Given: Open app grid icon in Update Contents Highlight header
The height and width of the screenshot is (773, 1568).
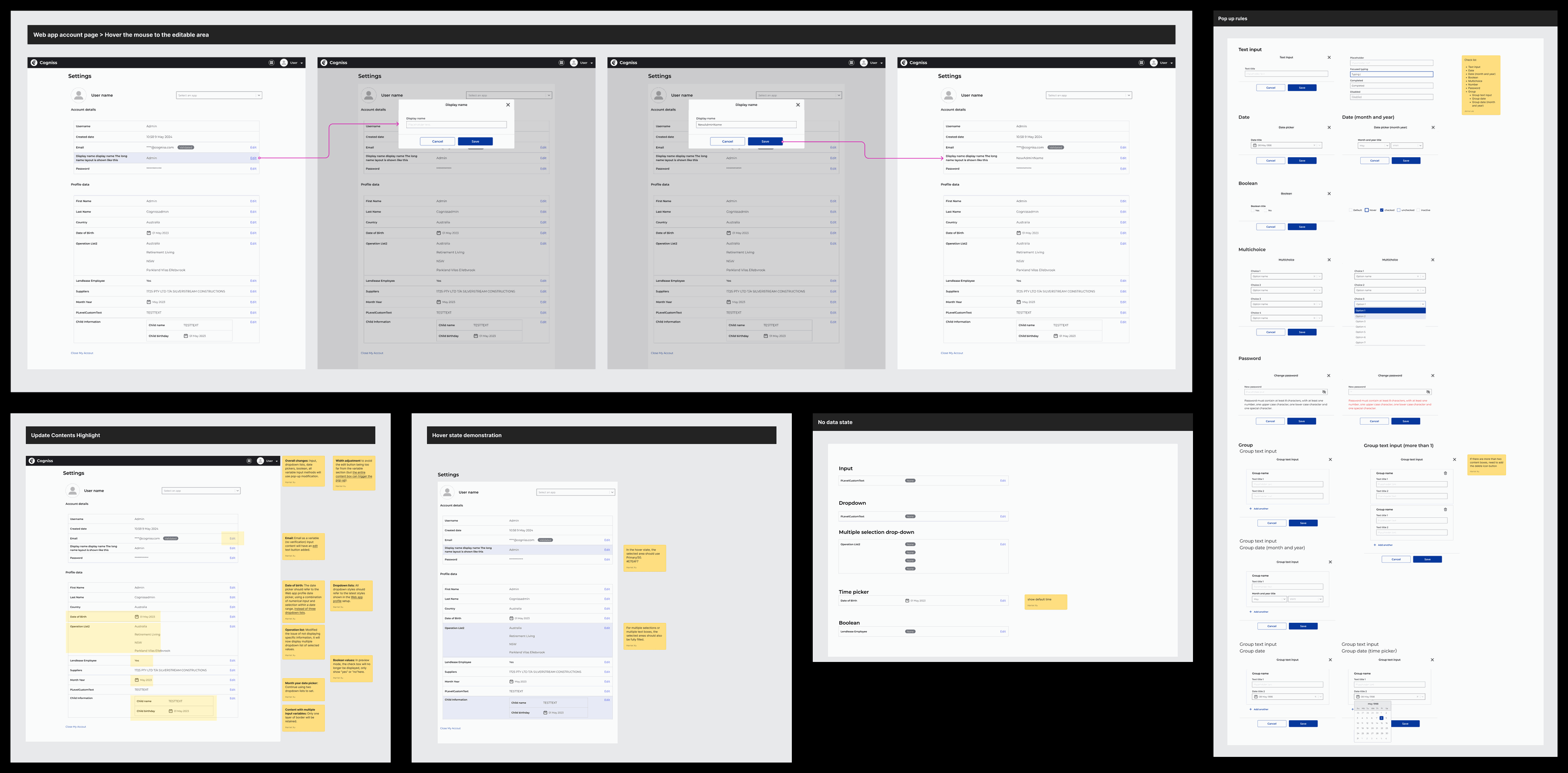Looking at the screenshot, I should (x=249, y=461).
